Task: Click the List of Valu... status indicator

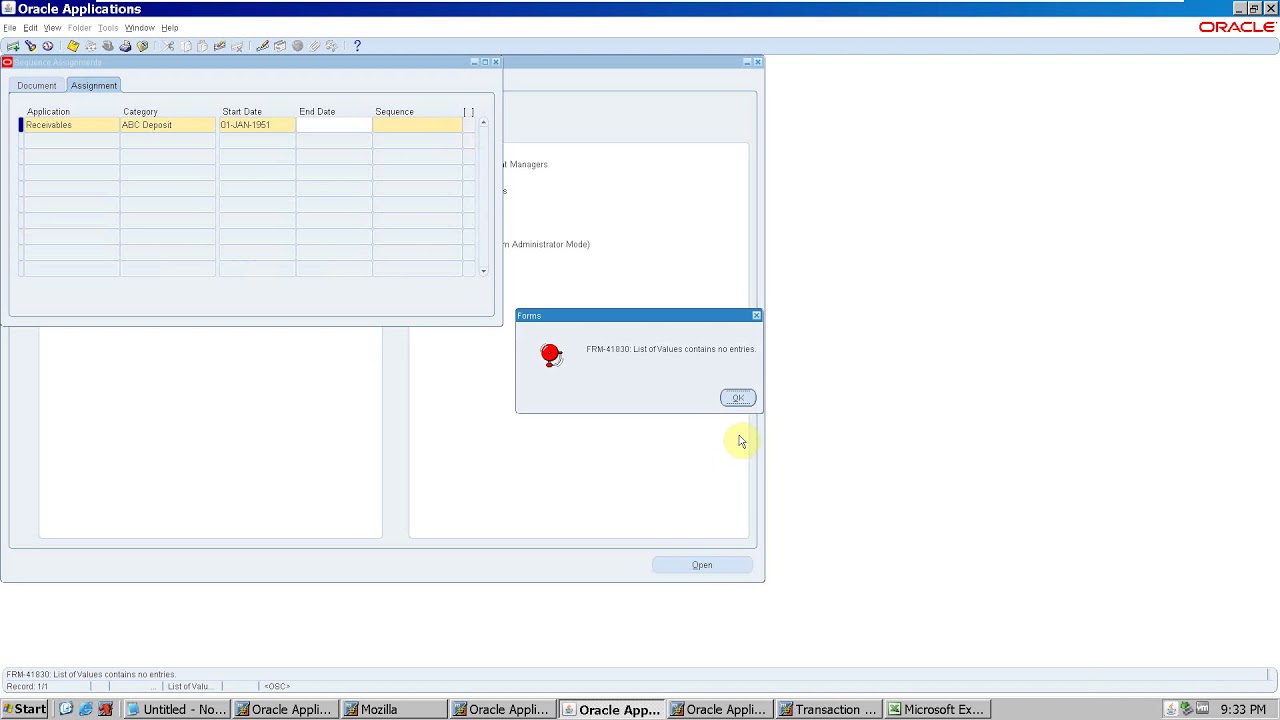Action: coord(189,686)
